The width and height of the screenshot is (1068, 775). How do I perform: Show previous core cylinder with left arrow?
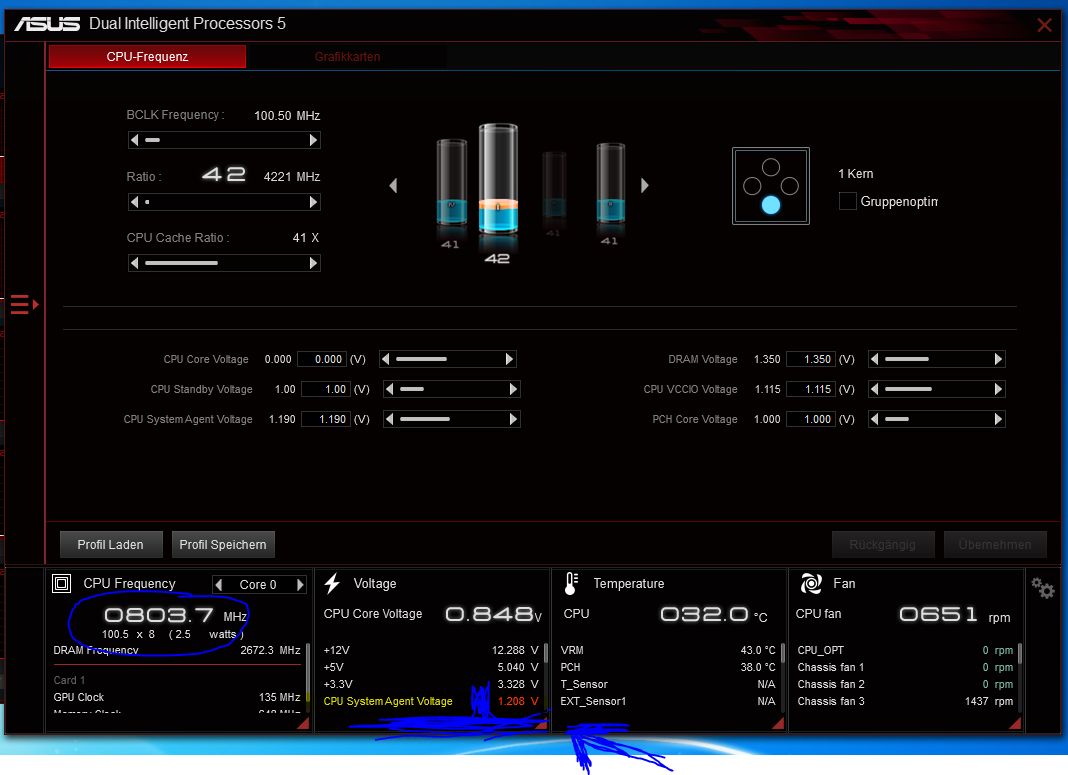(393, 185)
